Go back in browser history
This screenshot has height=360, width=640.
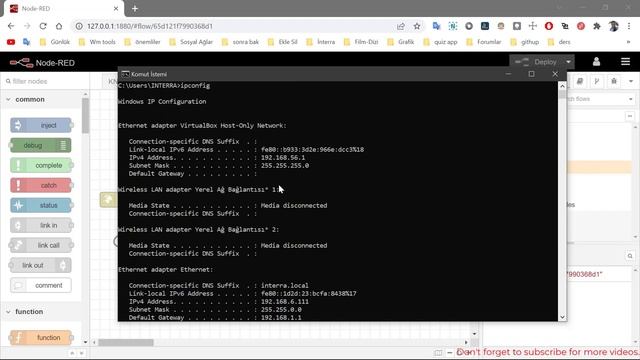[11, 26]
